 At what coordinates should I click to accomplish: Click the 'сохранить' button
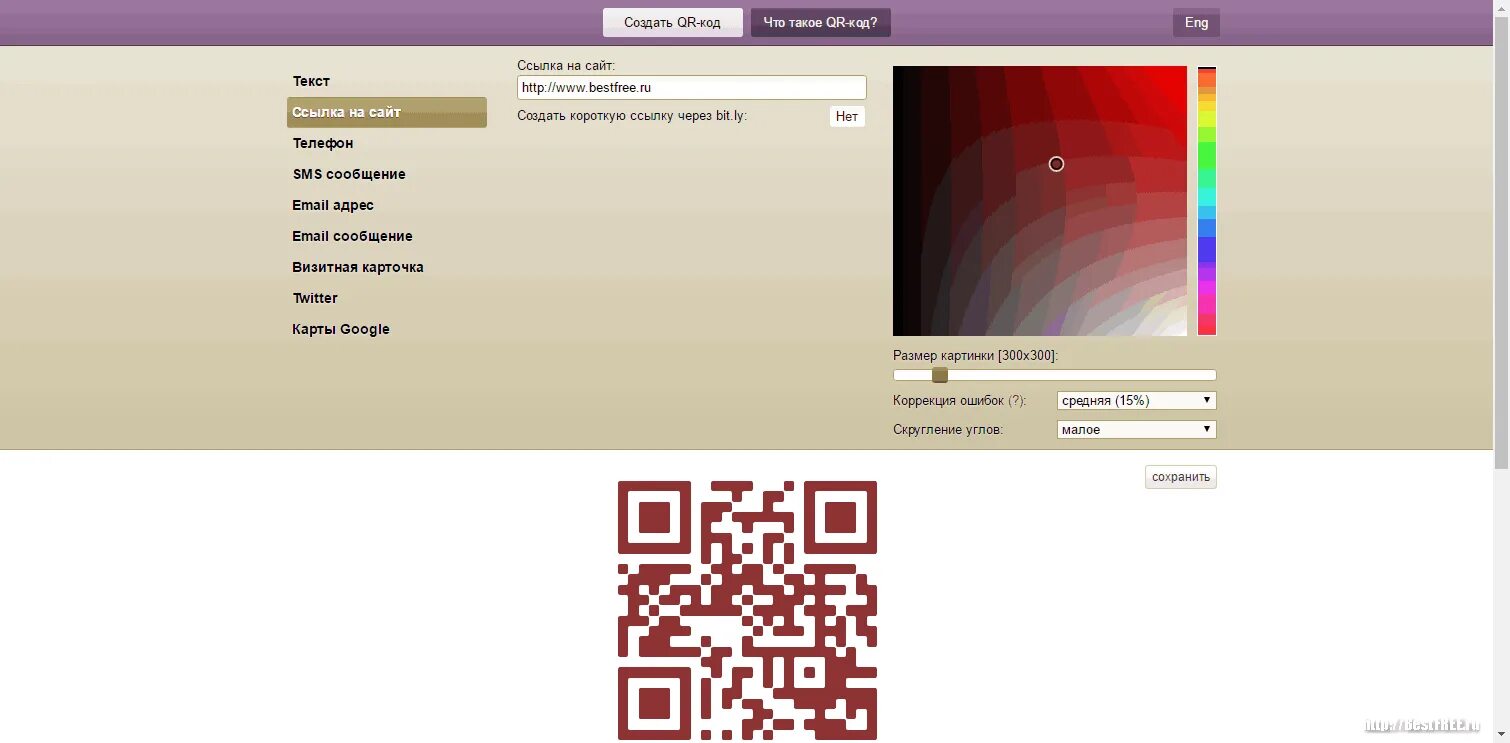click(1181, 477)
